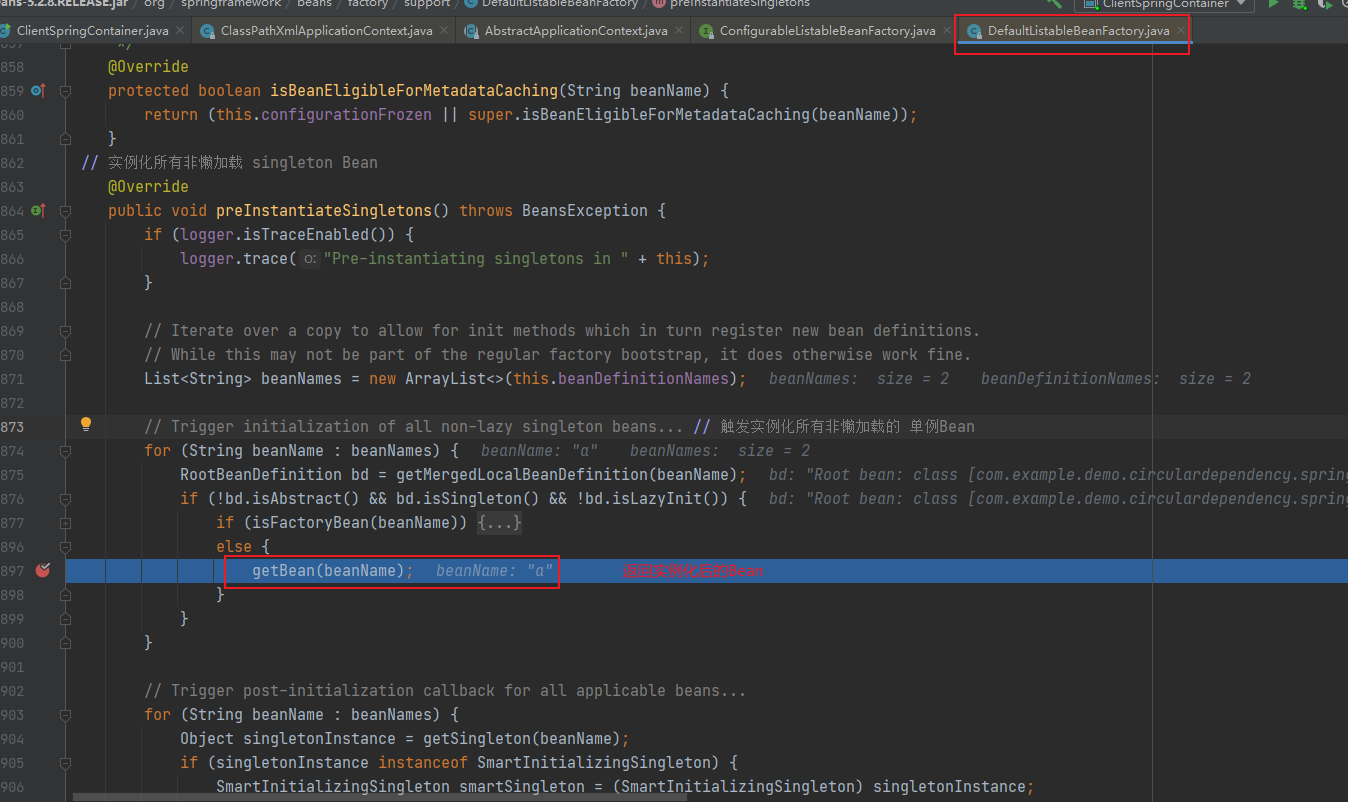Expand the folded isFactoryBean block on line 877
This screenshot has height=802, width=1348.
(x=65, y=523)
